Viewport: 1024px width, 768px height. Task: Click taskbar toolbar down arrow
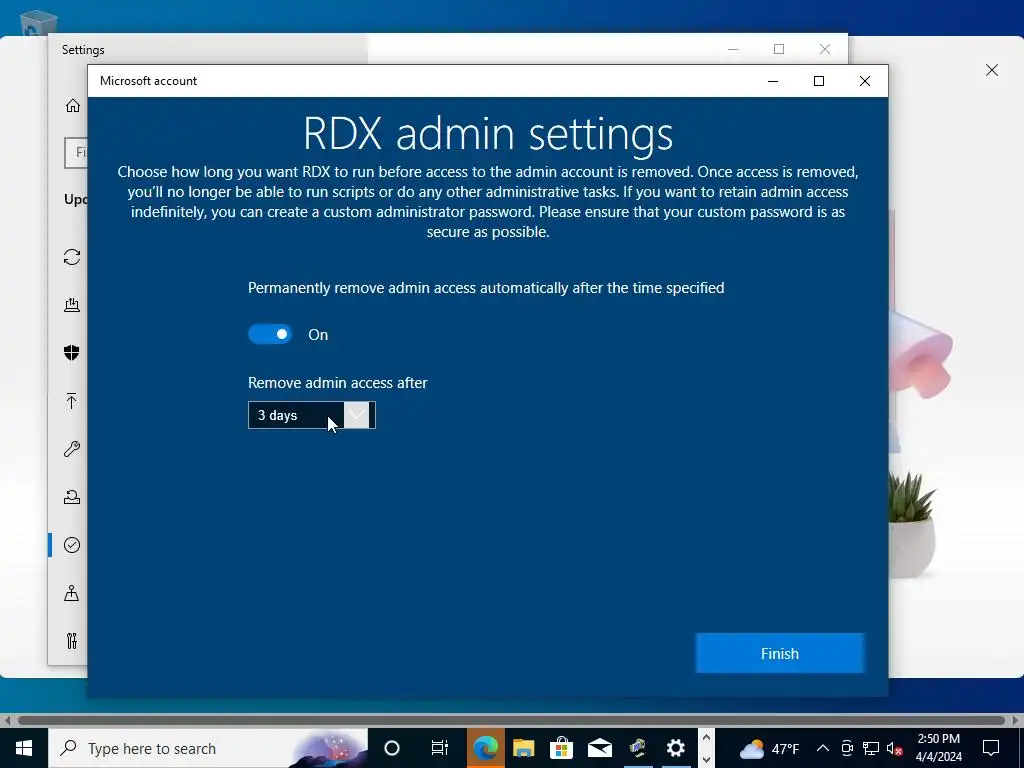[x=706, y=759]
